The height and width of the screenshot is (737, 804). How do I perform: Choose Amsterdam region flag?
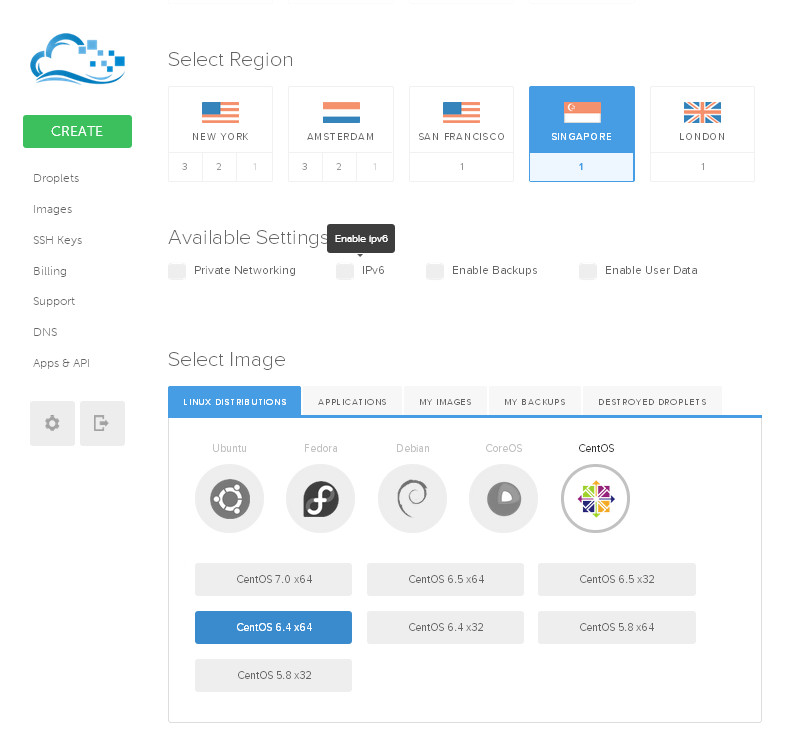pyautogui.click(x=341, y=112)
